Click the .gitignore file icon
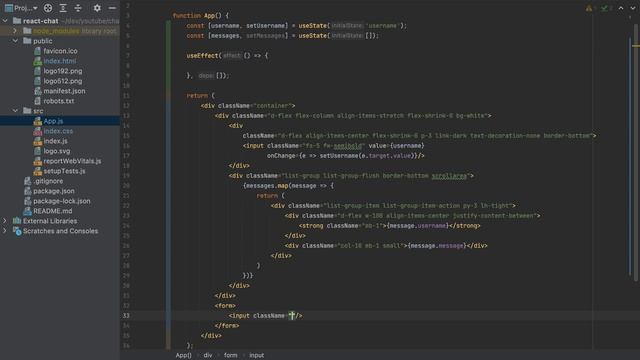This screenshot has width=640, height=360. pyautogui.click(x=27, y=181)
